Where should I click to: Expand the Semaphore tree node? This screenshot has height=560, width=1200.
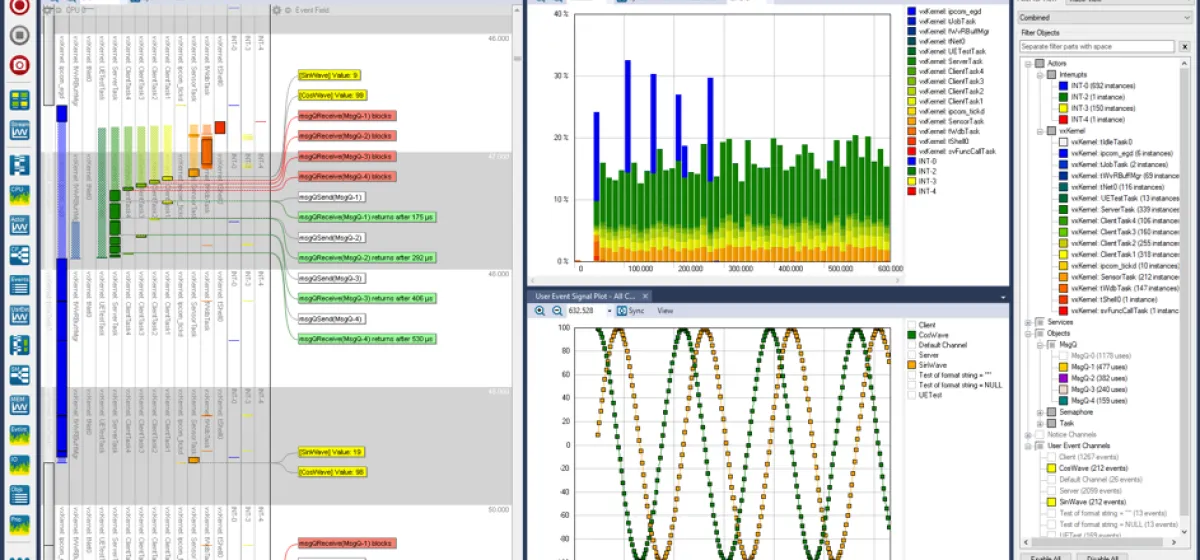point(1039,412)
